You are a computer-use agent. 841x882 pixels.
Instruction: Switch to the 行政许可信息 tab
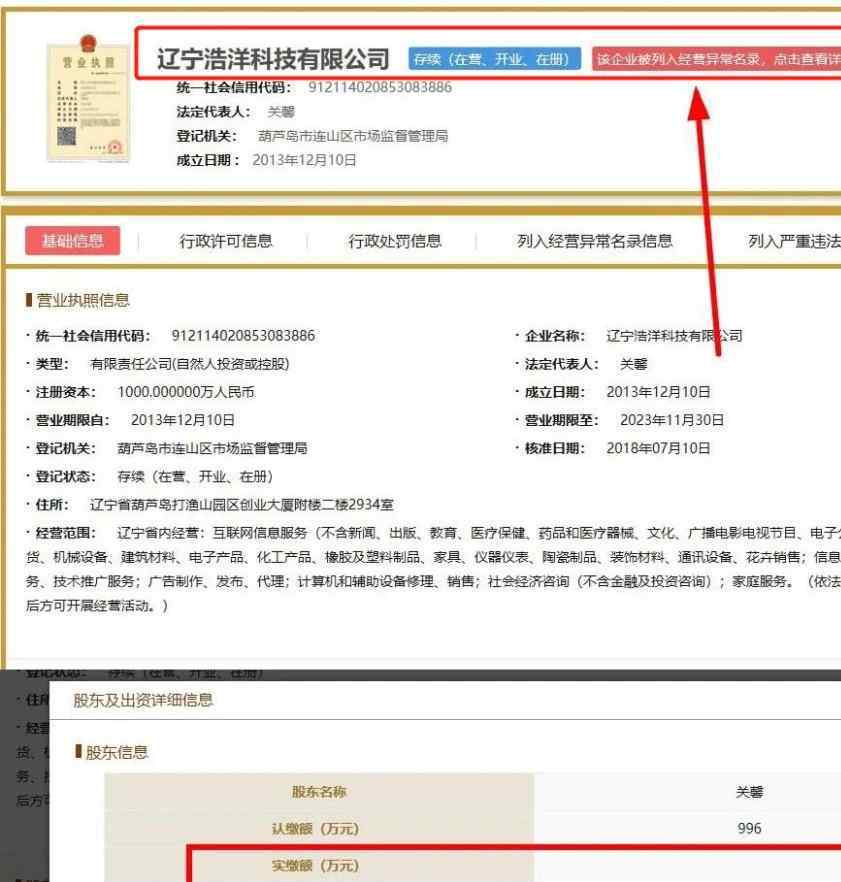pos(226,240)
